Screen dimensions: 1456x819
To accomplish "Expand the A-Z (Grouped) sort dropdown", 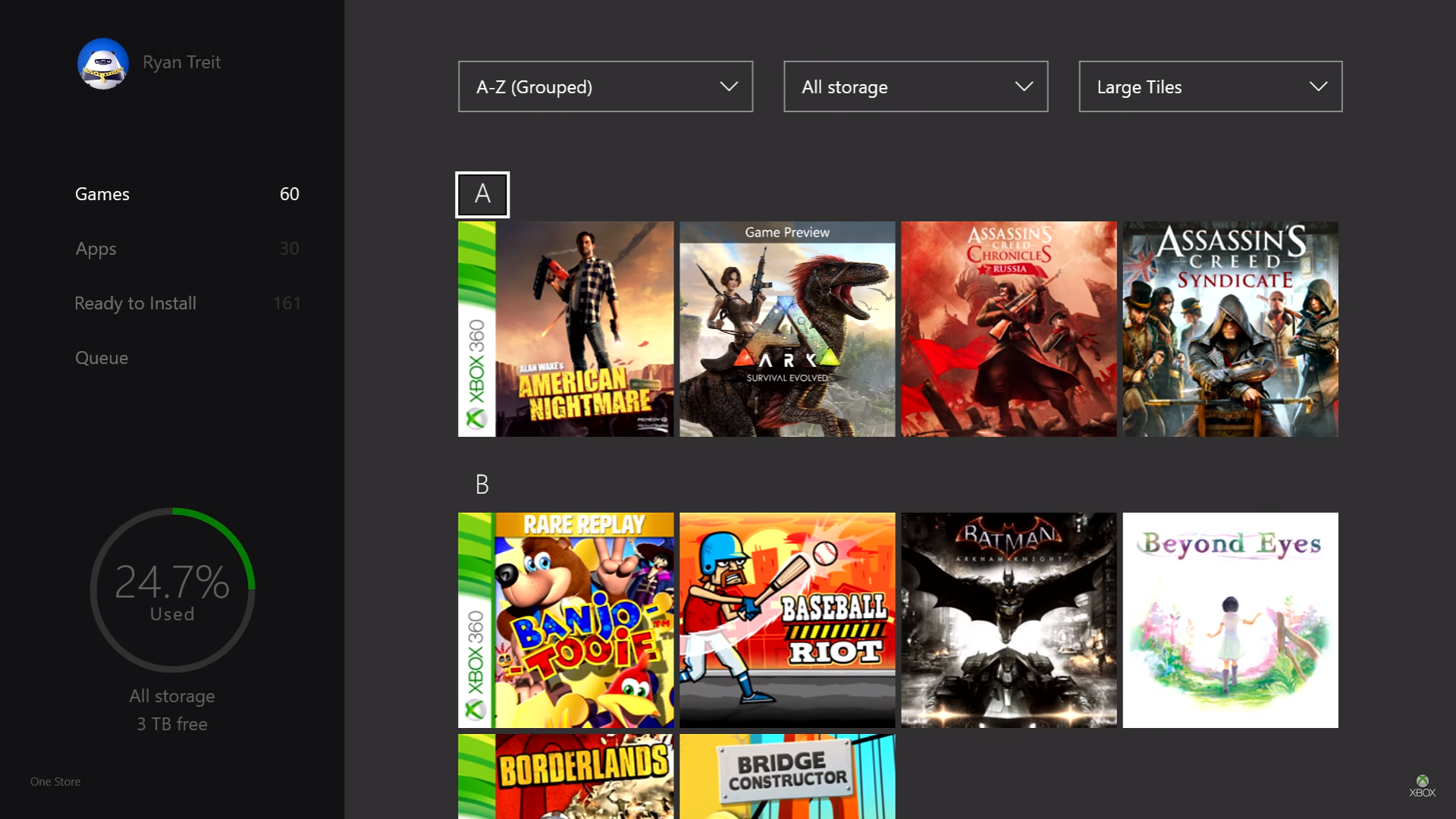I will [605, 86].
